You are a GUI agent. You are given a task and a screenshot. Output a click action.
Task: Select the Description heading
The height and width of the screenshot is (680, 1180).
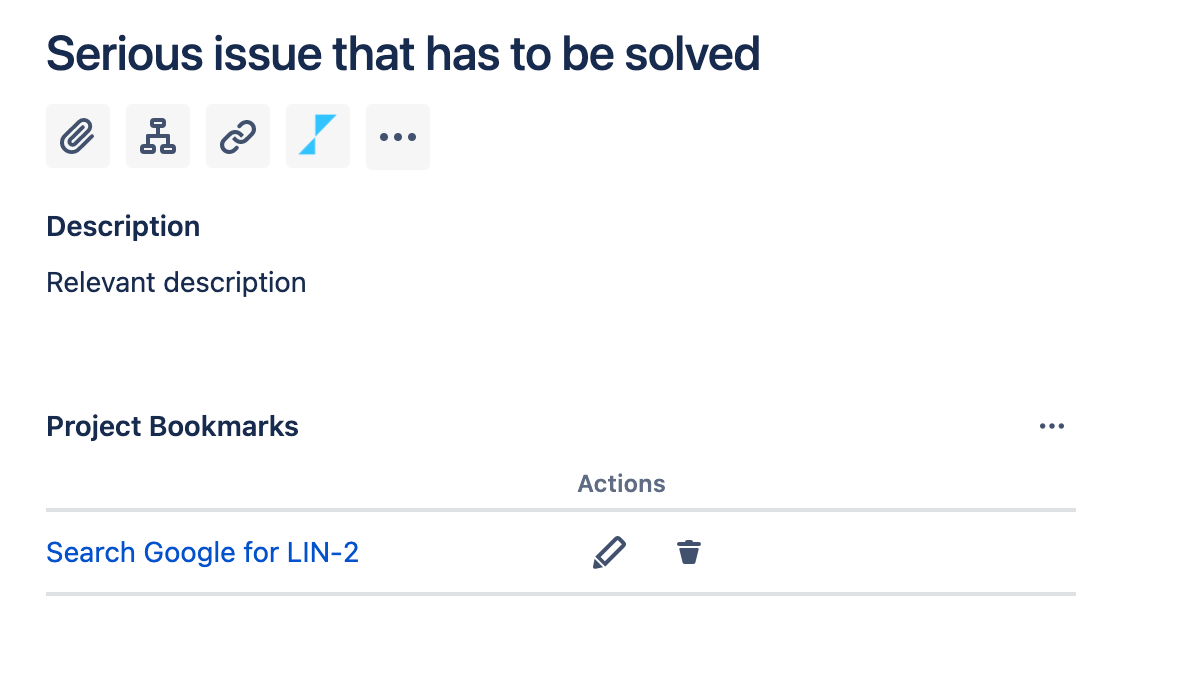coord(123,226)
